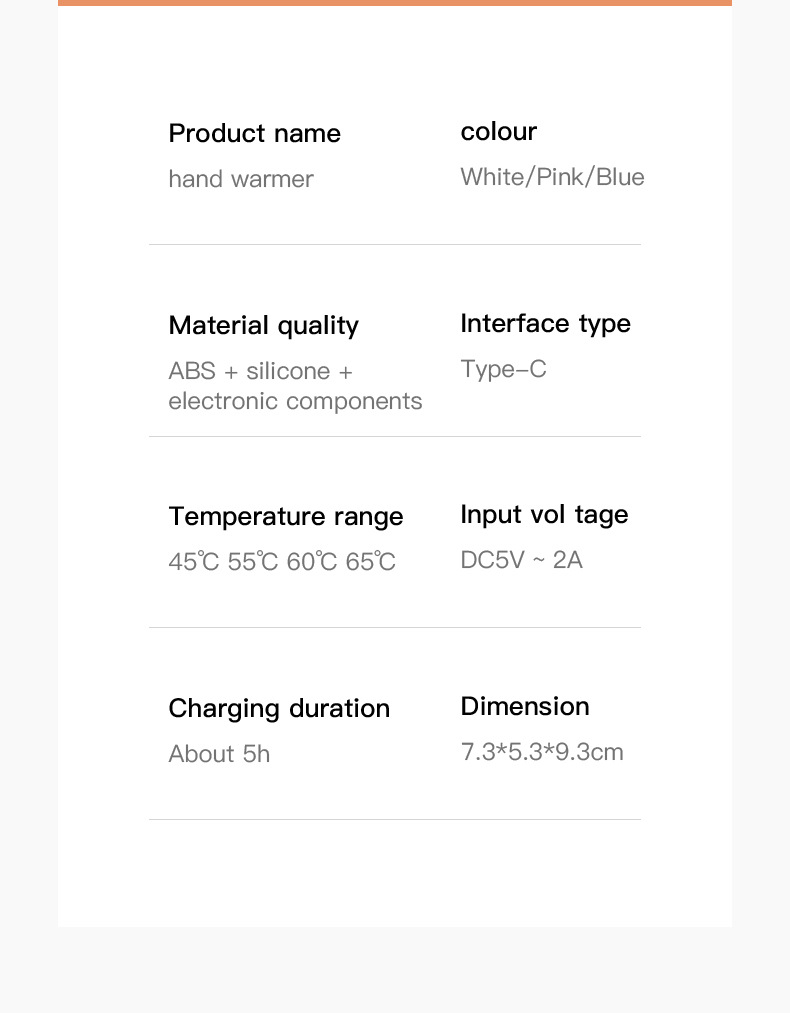Click the "Interface type" heading
This screenshot has height=1013, width=790.
545,324
